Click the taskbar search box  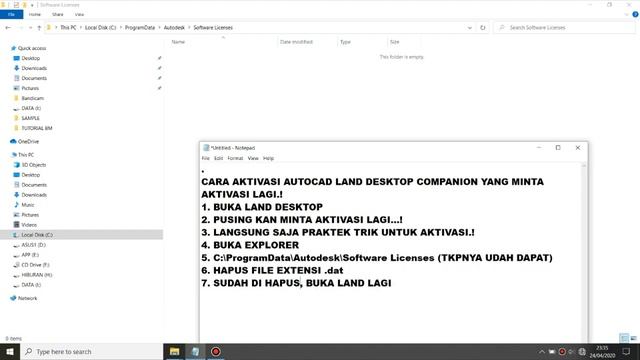[91, 351]
